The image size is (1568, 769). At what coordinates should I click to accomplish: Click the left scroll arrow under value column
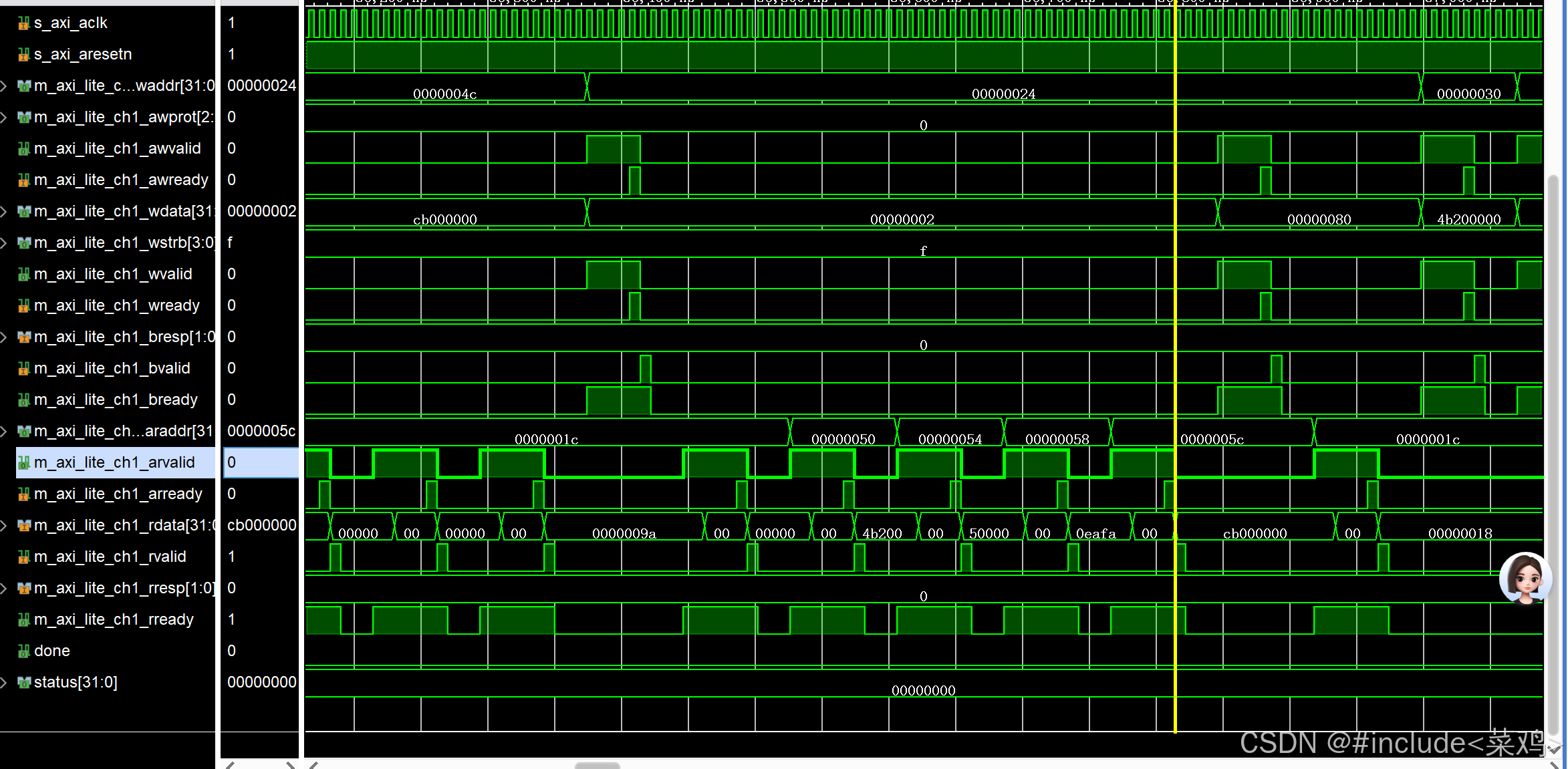230,765
